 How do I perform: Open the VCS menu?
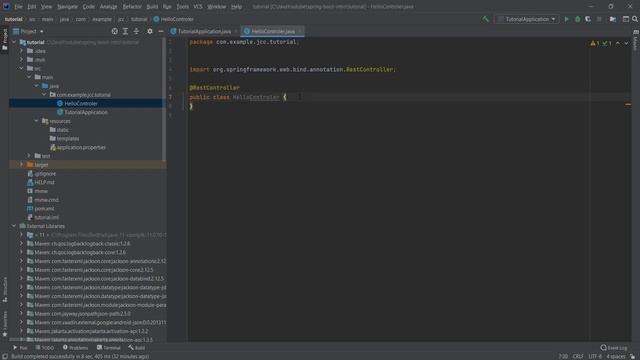click(x=198, y=7)
